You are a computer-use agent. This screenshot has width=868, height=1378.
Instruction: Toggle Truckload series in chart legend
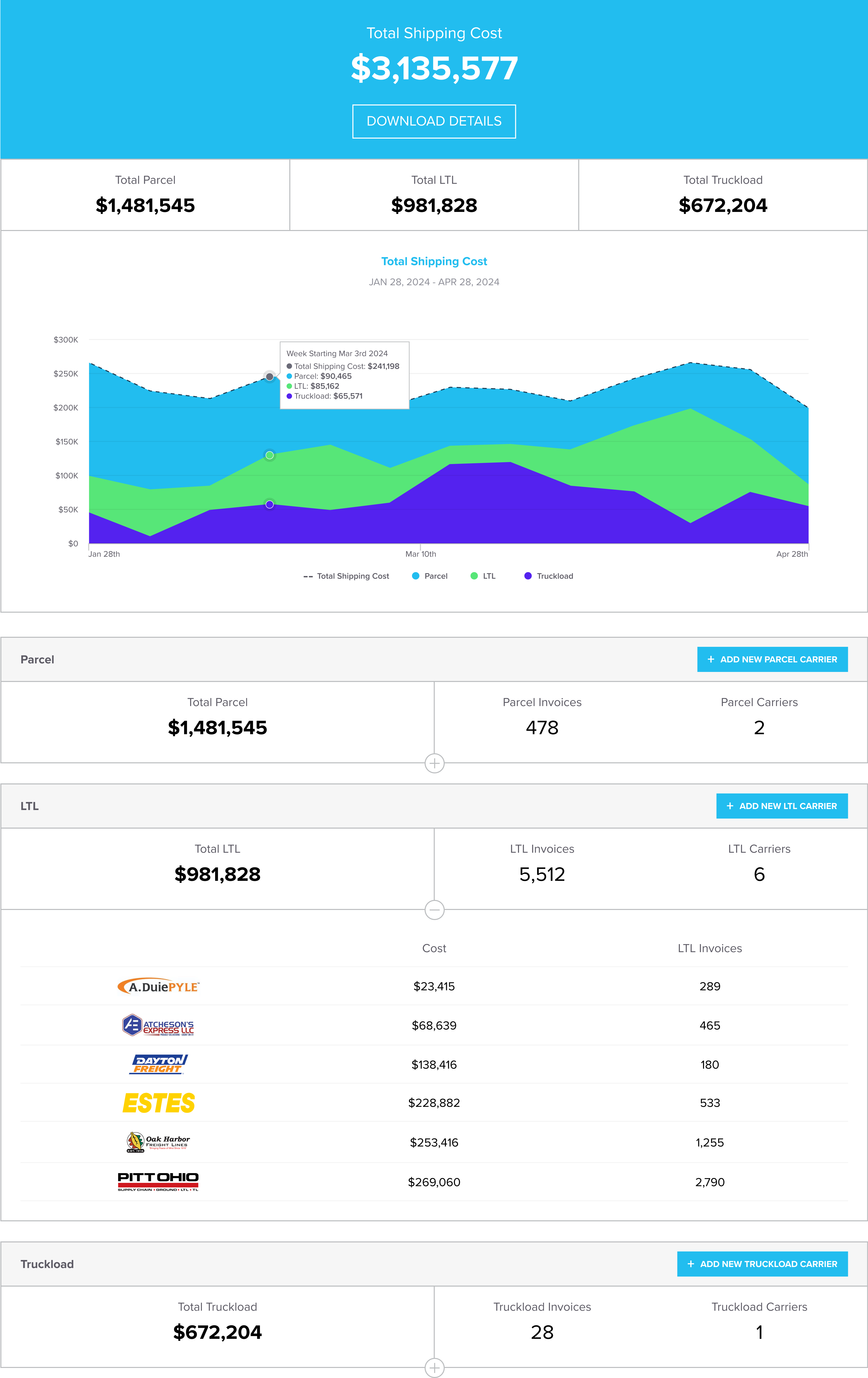tap(548, 576)
